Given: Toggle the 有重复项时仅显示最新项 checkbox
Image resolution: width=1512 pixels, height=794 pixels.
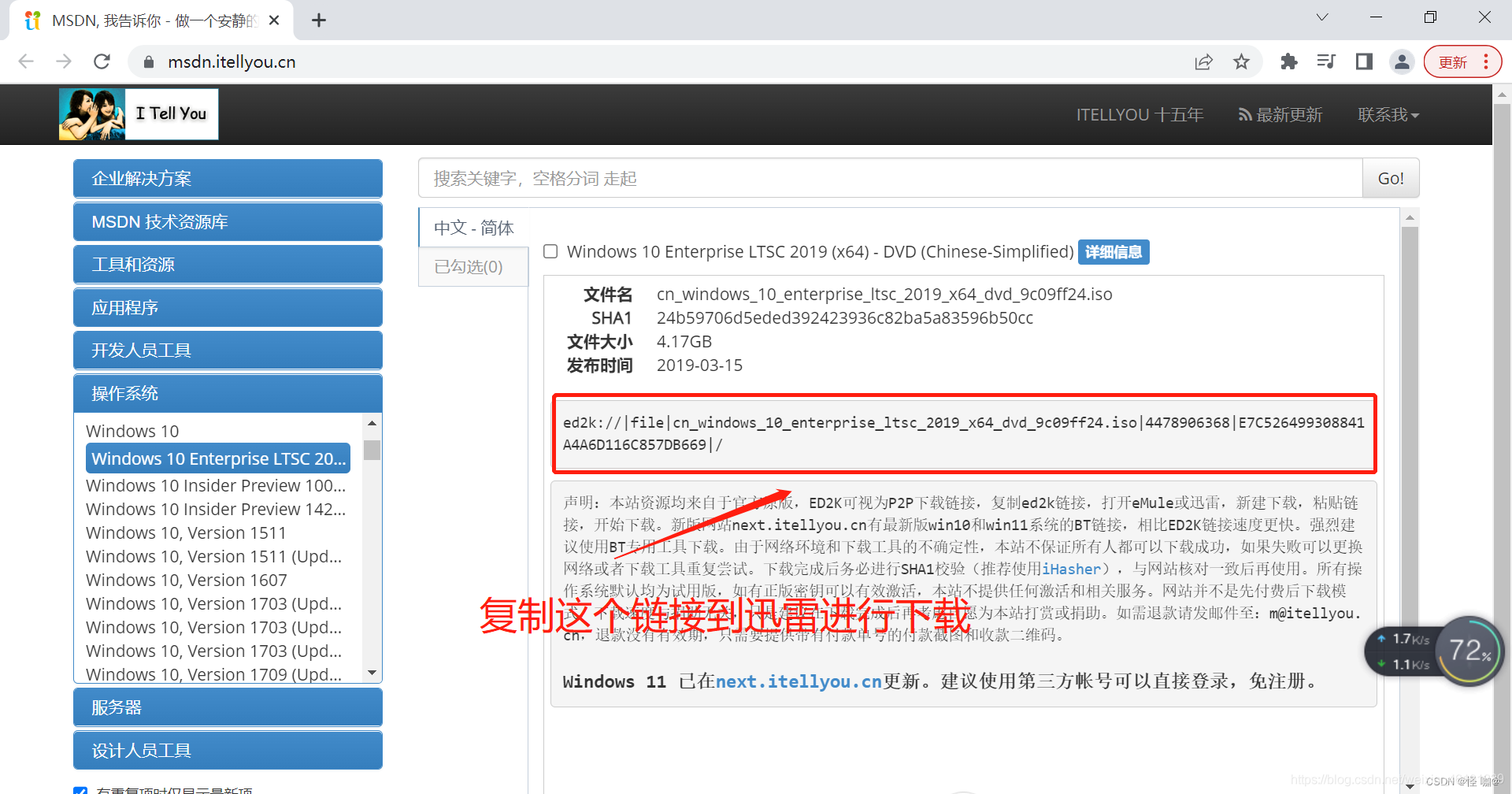Looking at the screenshot, I should [x=80, y=789].
